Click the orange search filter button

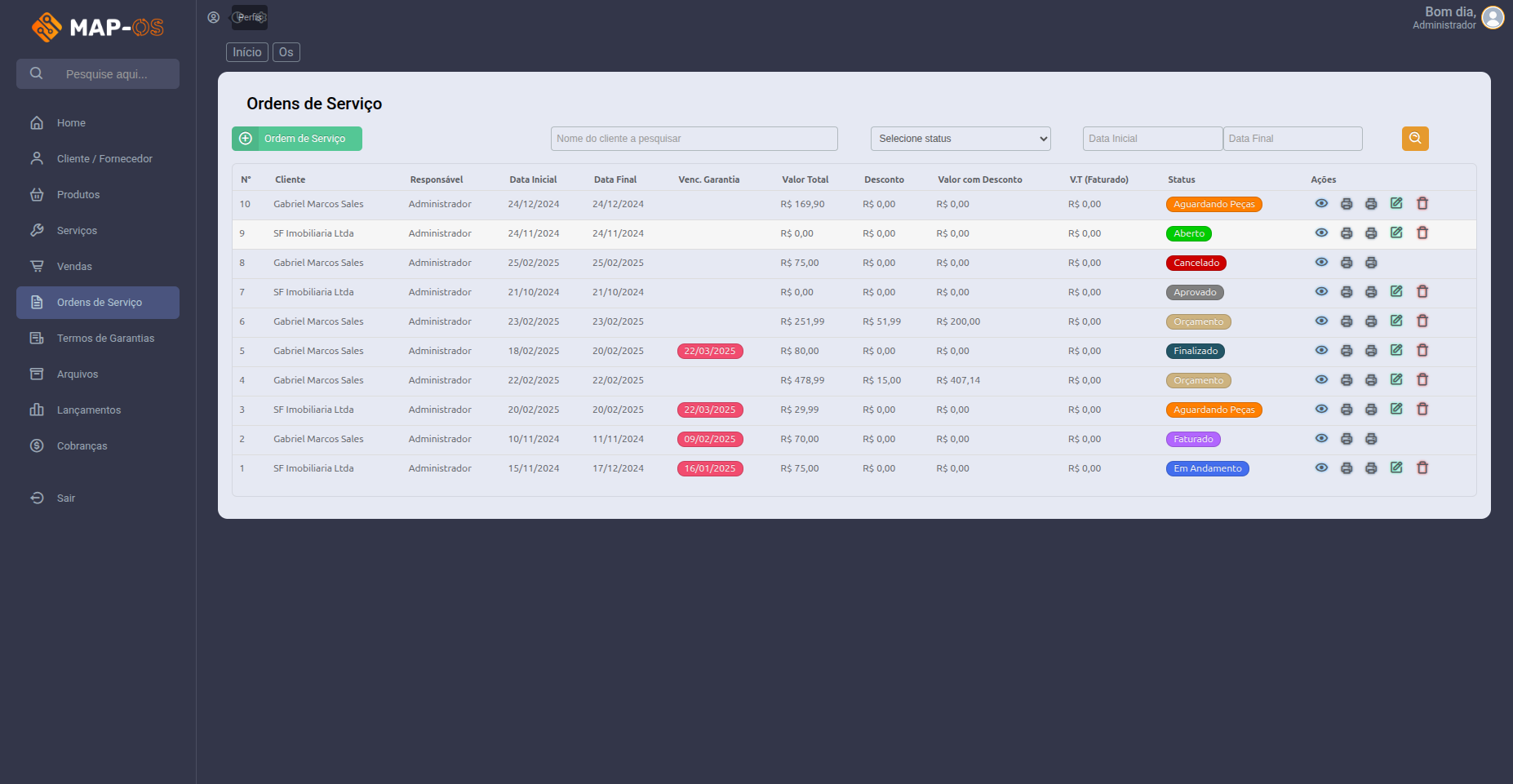pos(1415,139)
